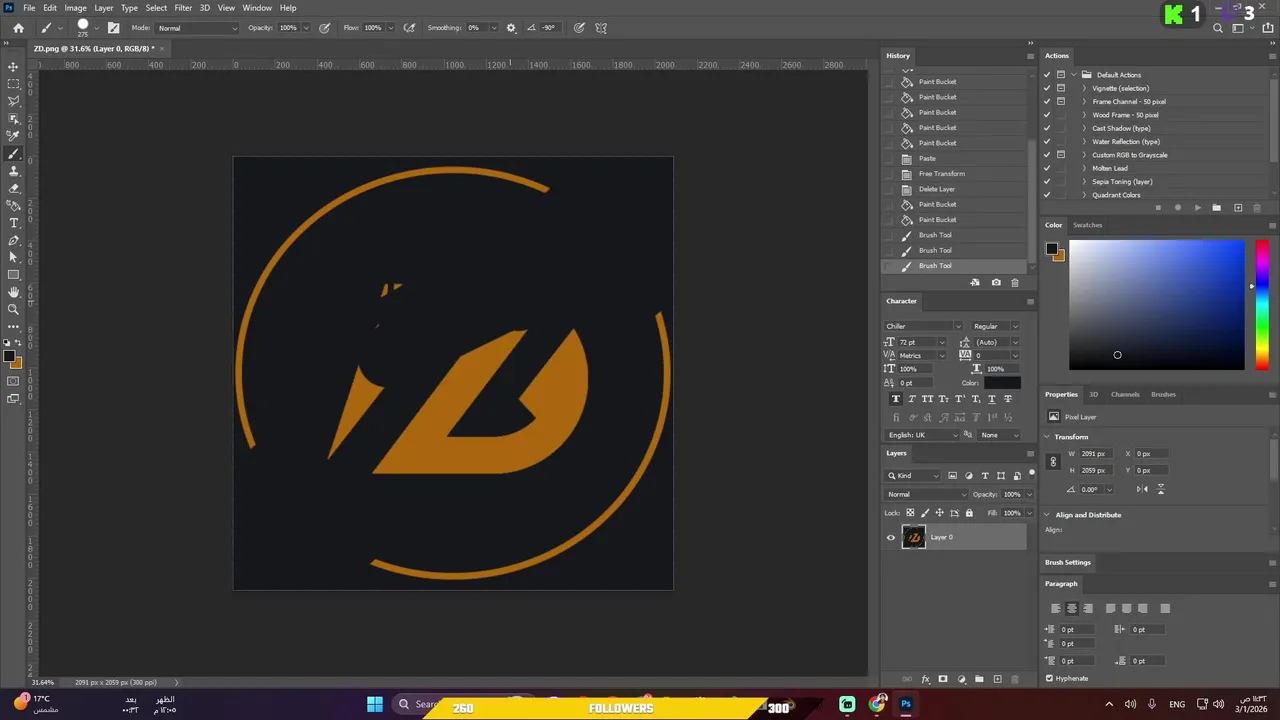Viewport: 1280px width, 720px height.
Task: Open layer blend mode Normal dropdown
Action: [927, 494]
